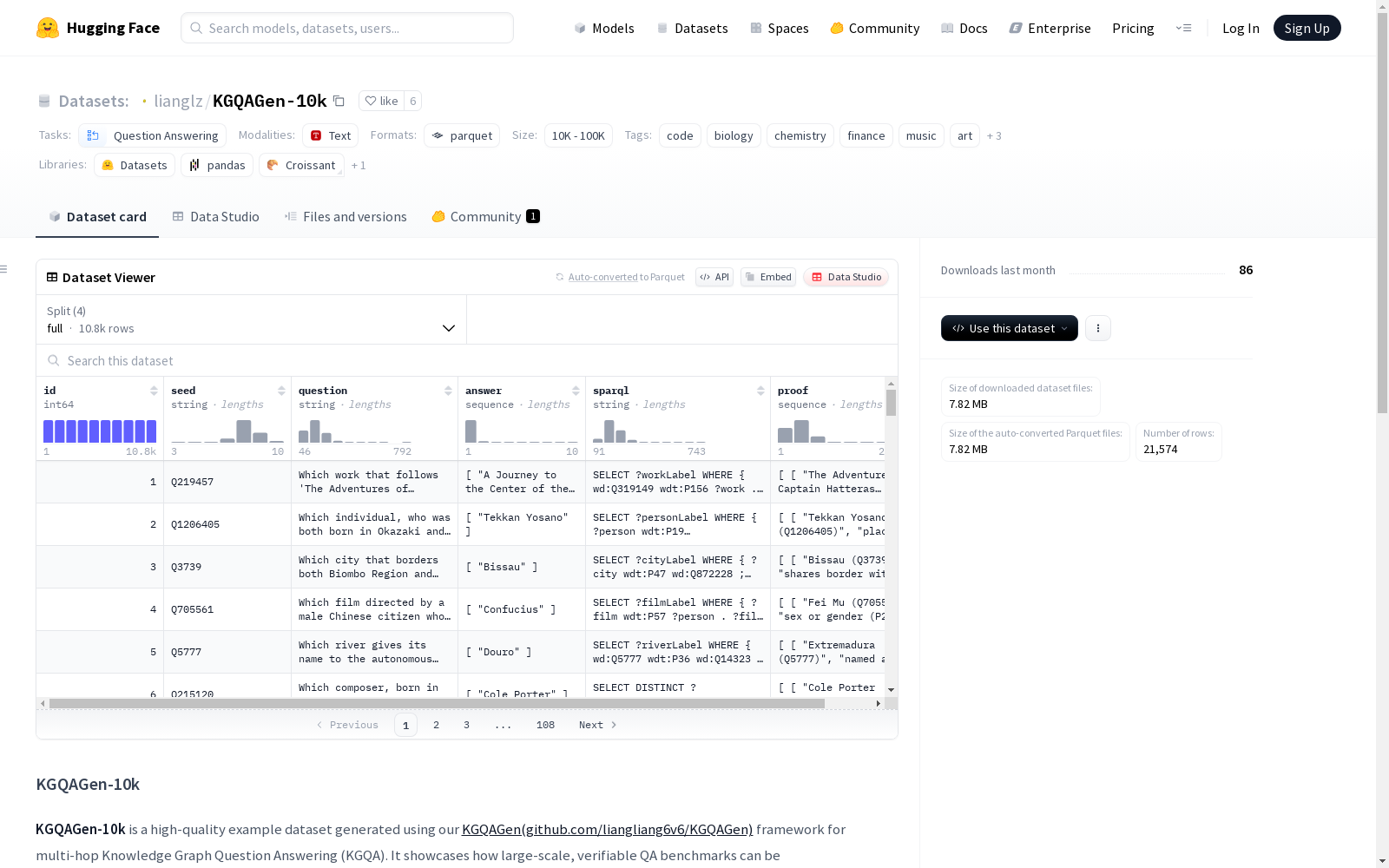The width and height of the screenshot is (1389, 868).
Task: Jump to page 108 of the dataset
Action: click(545, 725)
